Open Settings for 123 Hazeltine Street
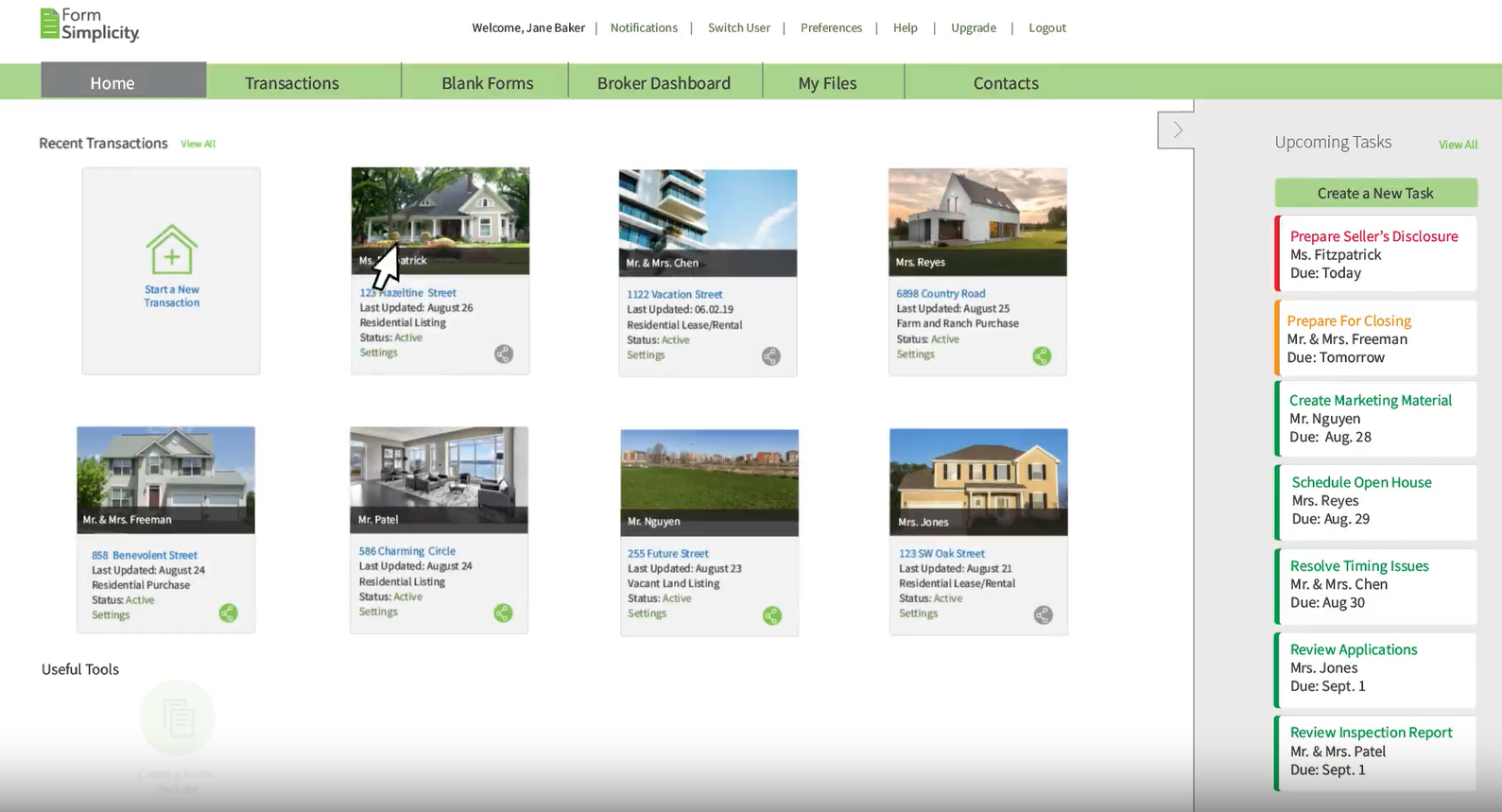1502x812 pixels. 378,353
